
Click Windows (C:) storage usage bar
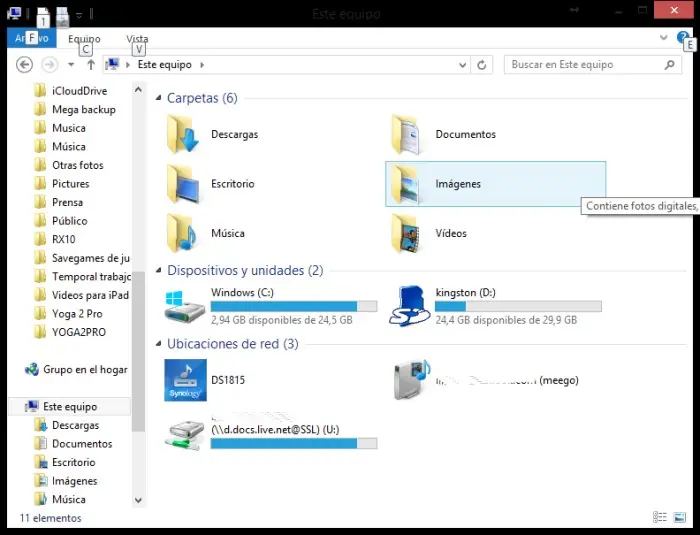[294, 306]
